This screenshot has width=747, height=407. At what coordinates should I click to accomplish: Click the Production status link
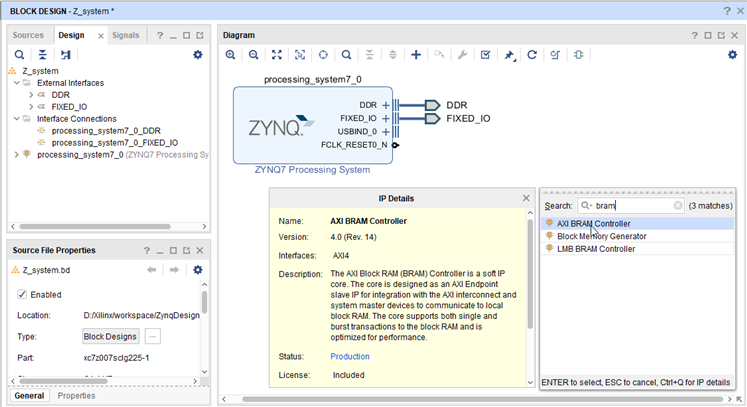point(350,357)
